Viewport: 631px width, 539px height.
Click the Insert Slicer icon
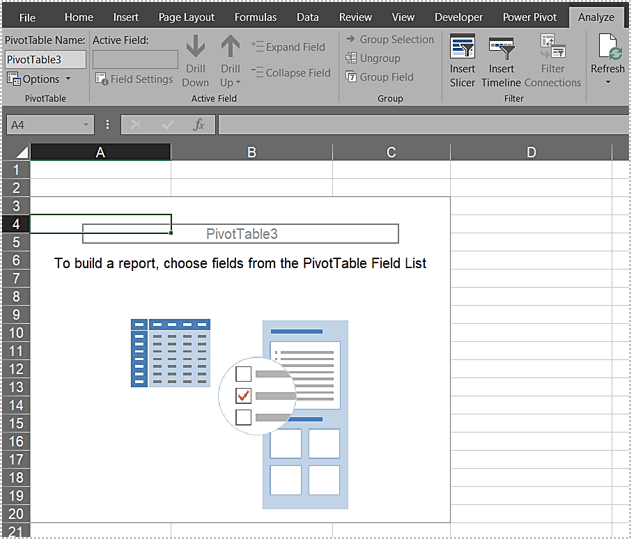pyautogui.click(x=462, y=47)
